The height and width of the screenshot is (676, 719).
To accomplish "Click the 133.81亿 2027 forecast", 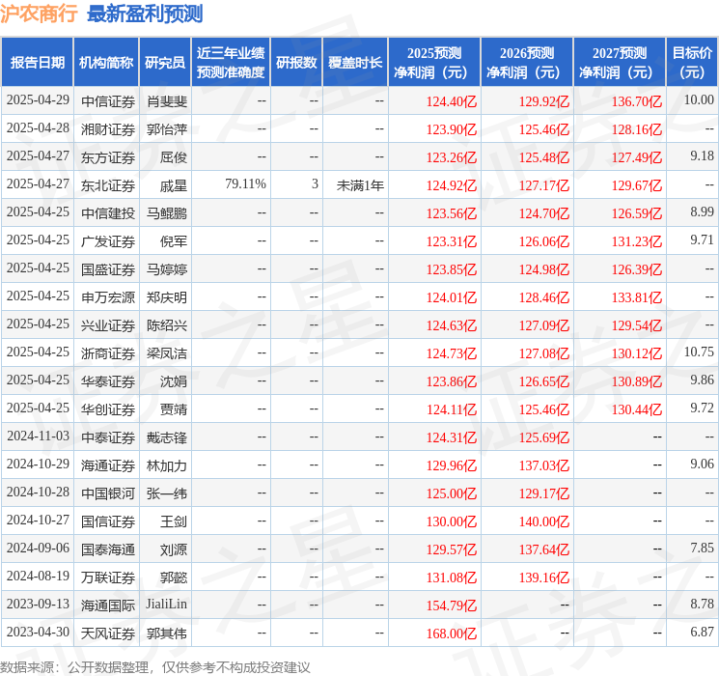I will click(637, 297).
